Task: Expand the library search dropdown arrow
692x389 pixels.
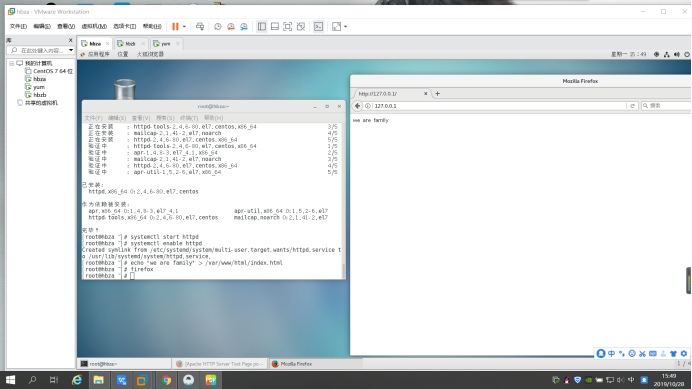Action: (x=71, y=50)
